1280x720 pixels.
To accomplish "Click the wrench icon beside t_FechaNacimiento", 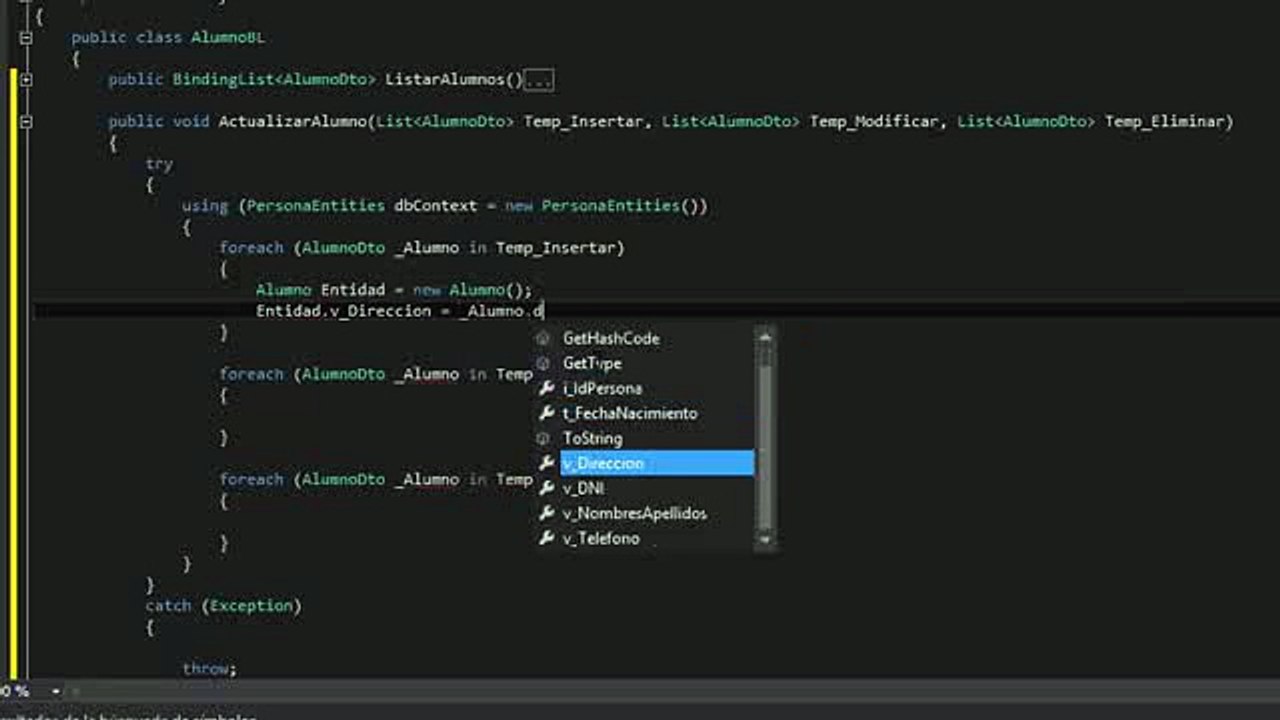I will tap(546, 413).
